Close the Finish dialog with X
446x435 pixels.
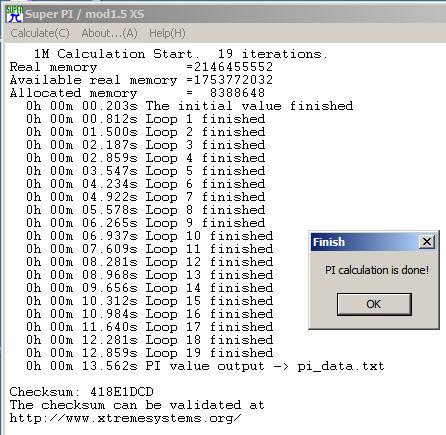click(x=427, y=242)
